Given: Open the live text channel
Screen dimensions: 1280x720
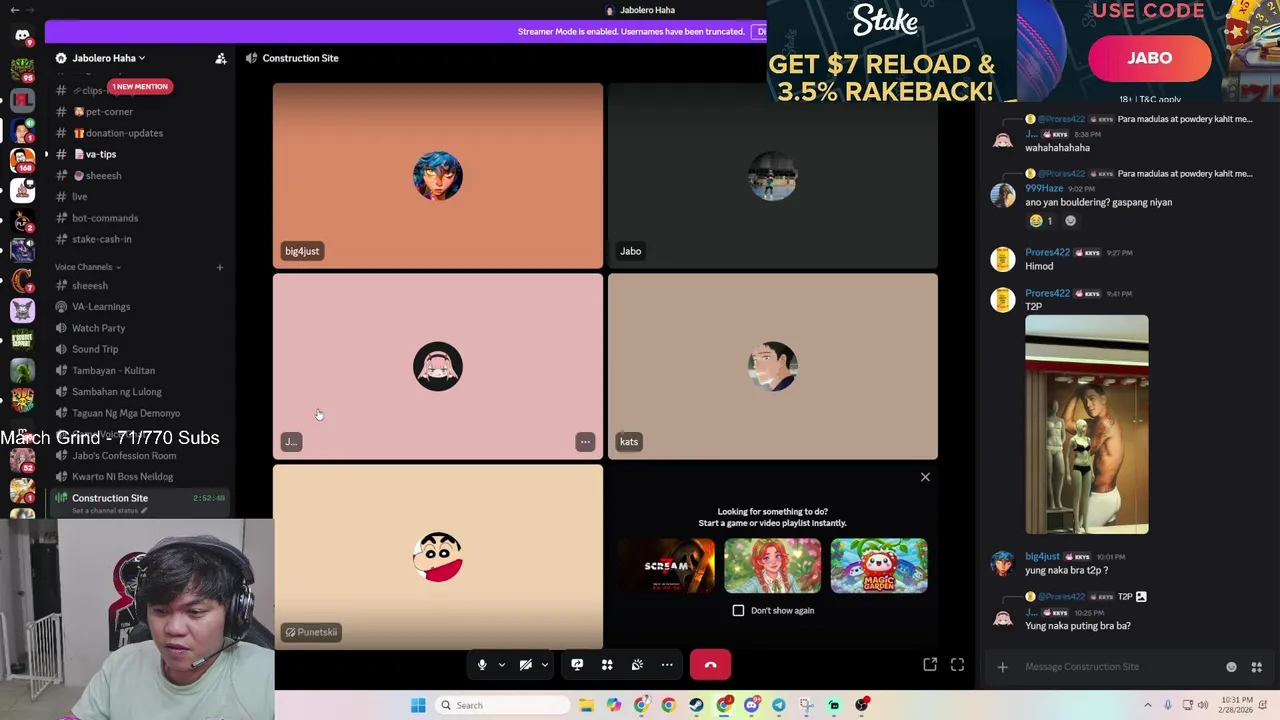Looking at the screenshot, I should 79,197.
